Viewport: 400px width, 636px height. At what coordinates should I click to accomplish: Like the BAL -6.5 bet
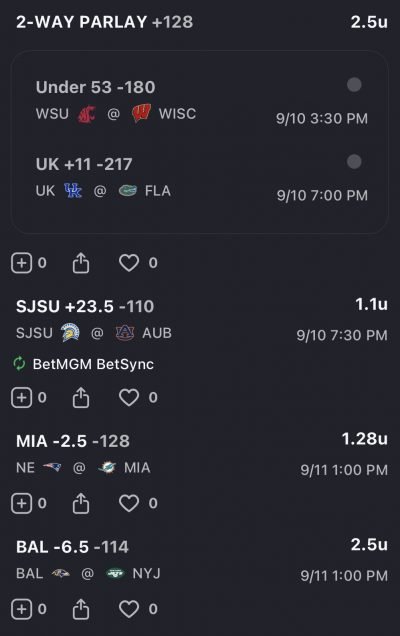pyautogui.click(x=129, y=609)
